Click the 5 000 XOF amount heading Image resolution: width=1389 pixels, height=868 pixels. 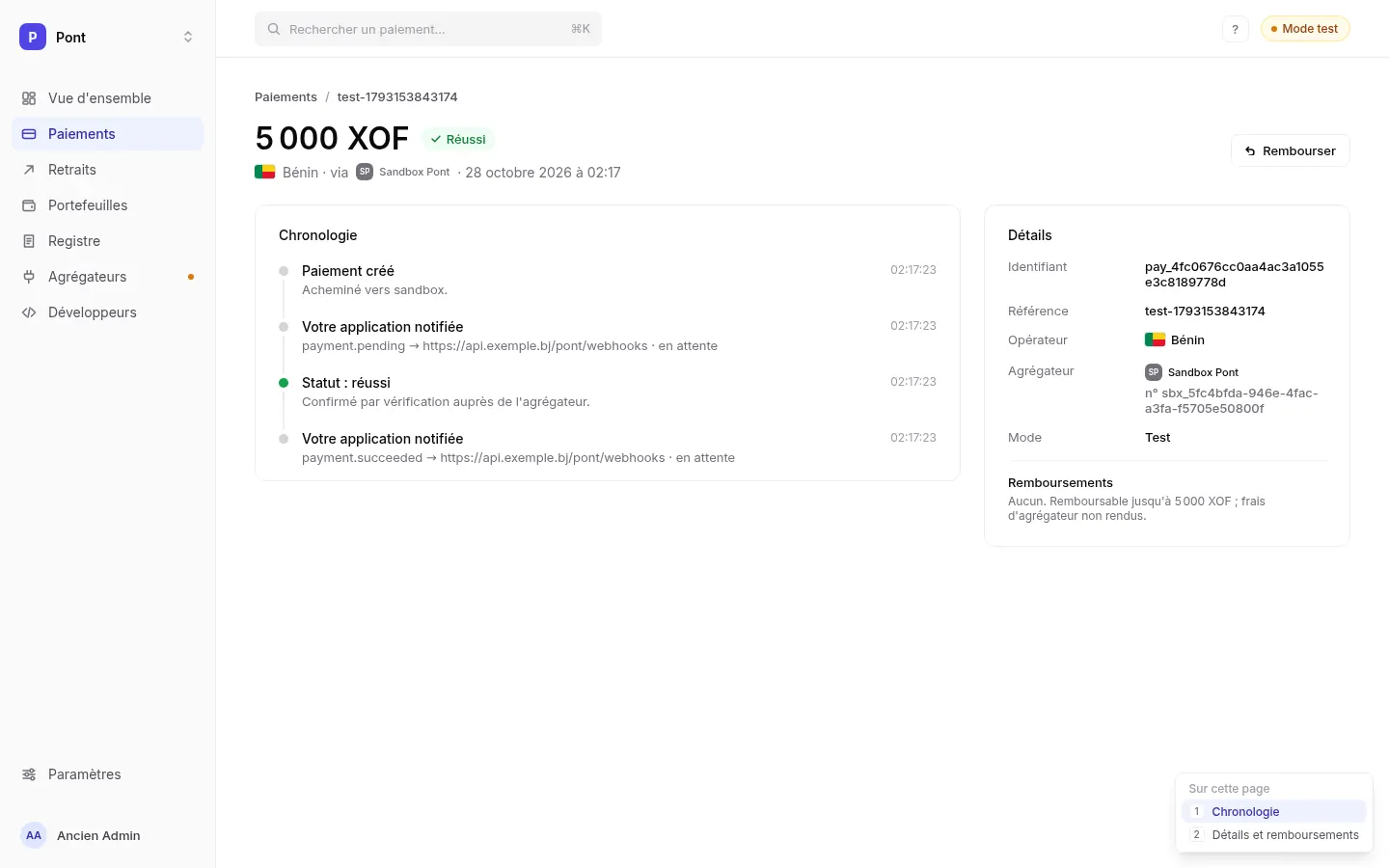coord(332,139)
